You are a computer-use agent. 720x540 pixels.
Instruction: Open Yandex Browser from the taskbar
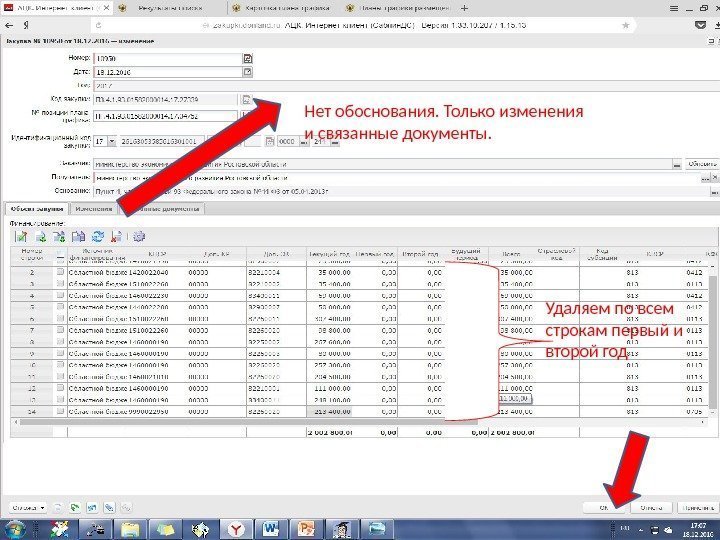tap(235, 530)
